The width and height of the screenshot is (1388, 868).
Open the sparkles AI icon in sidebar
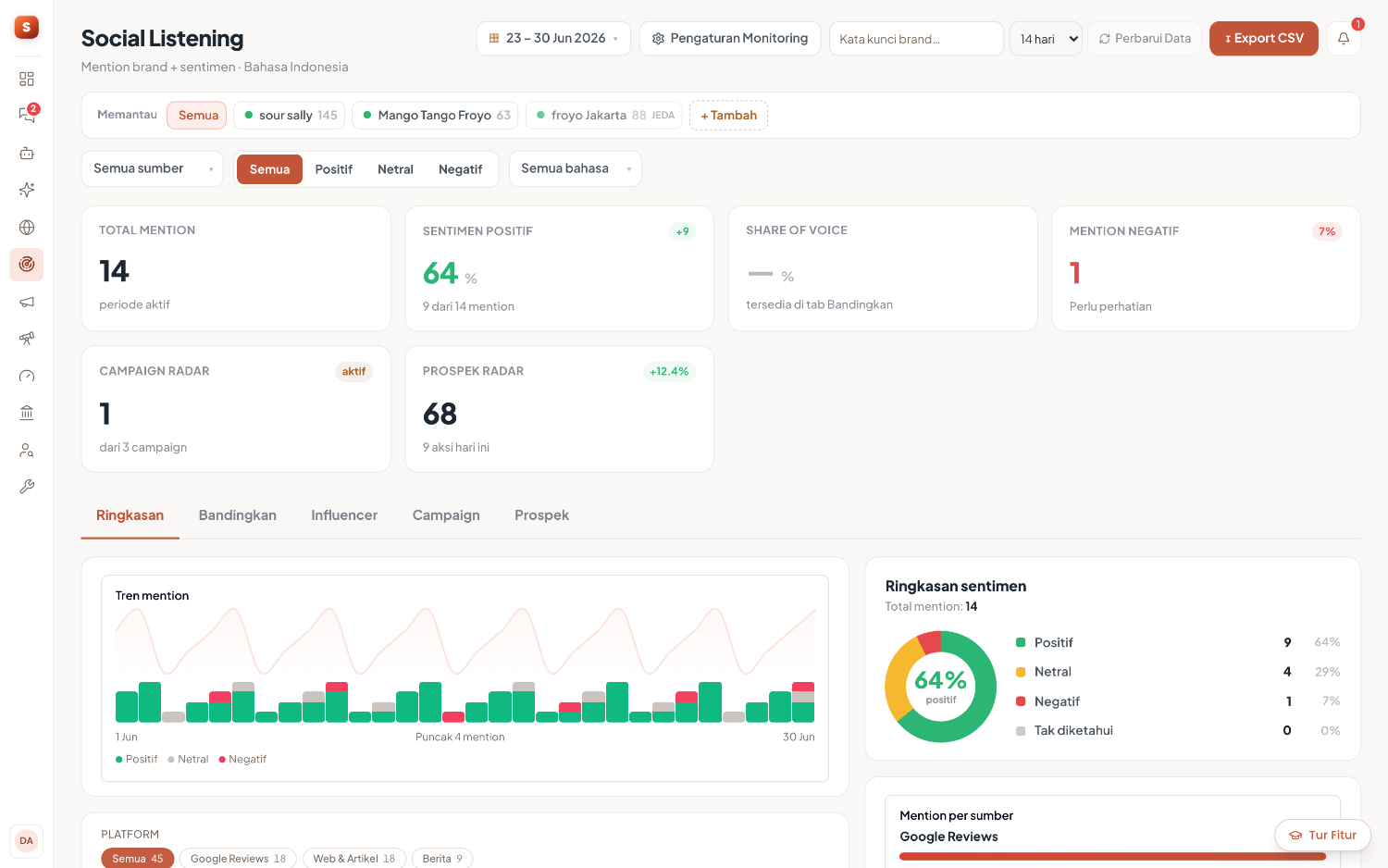tap(27, 190)
